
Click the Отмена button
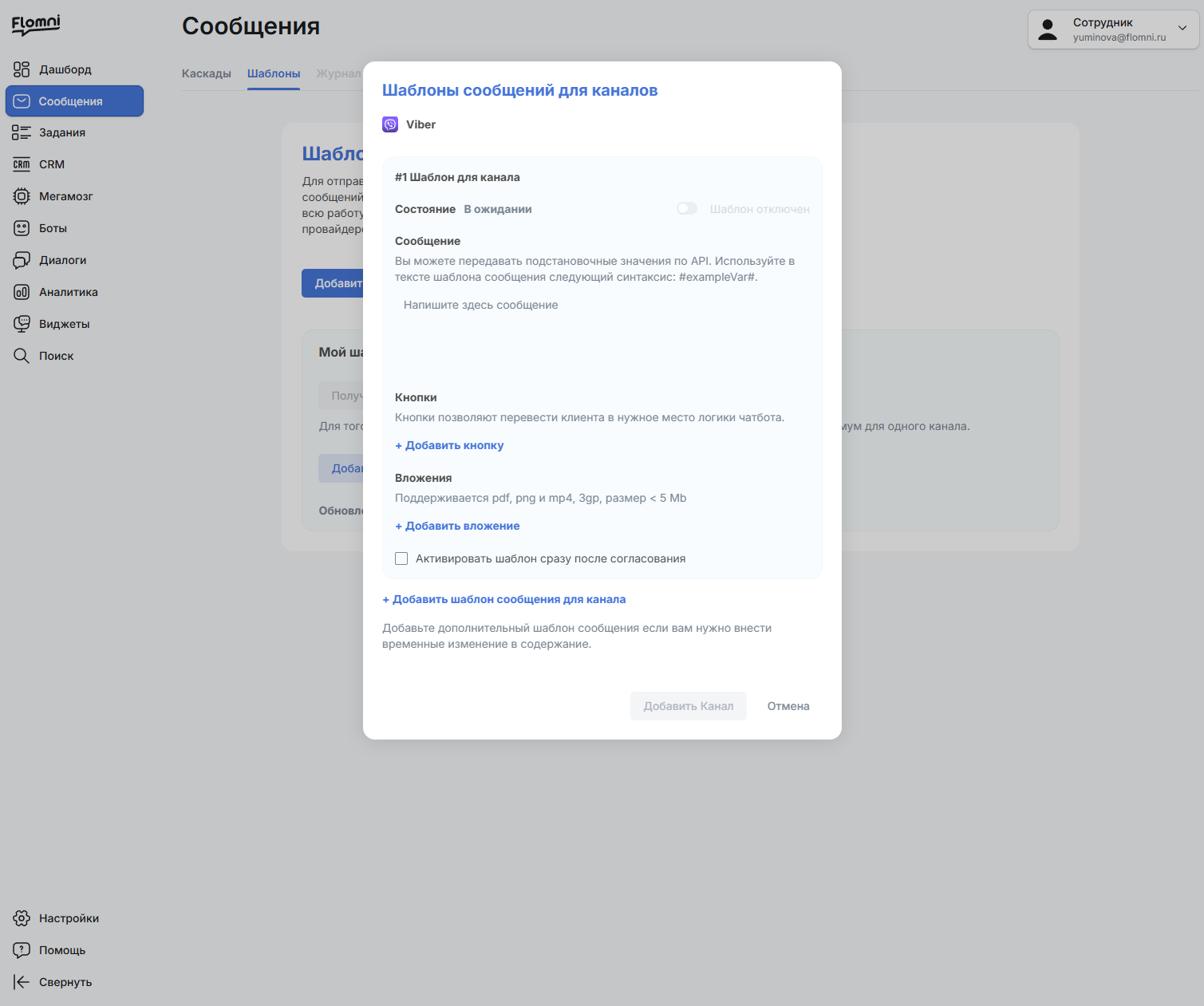[788, 706]
